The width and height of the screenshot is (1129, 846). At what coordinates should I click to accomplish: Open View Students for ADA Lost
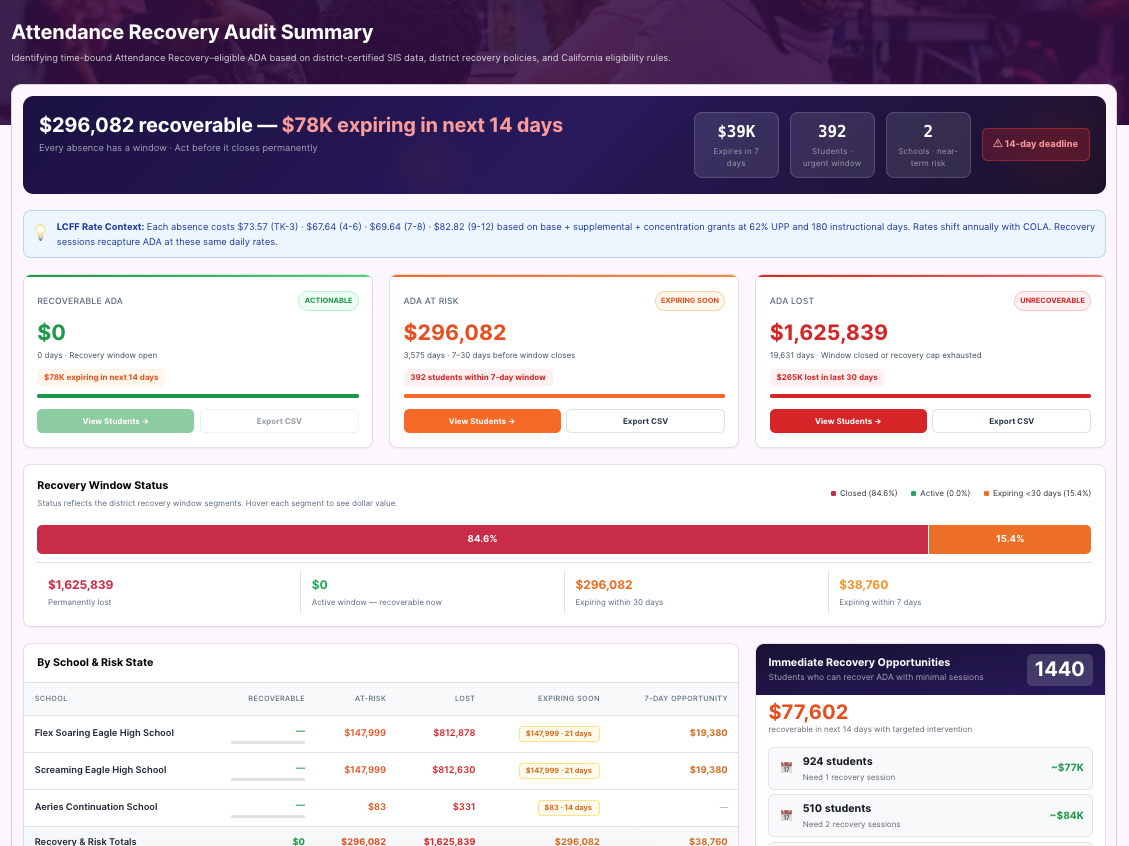pos(848,421)
